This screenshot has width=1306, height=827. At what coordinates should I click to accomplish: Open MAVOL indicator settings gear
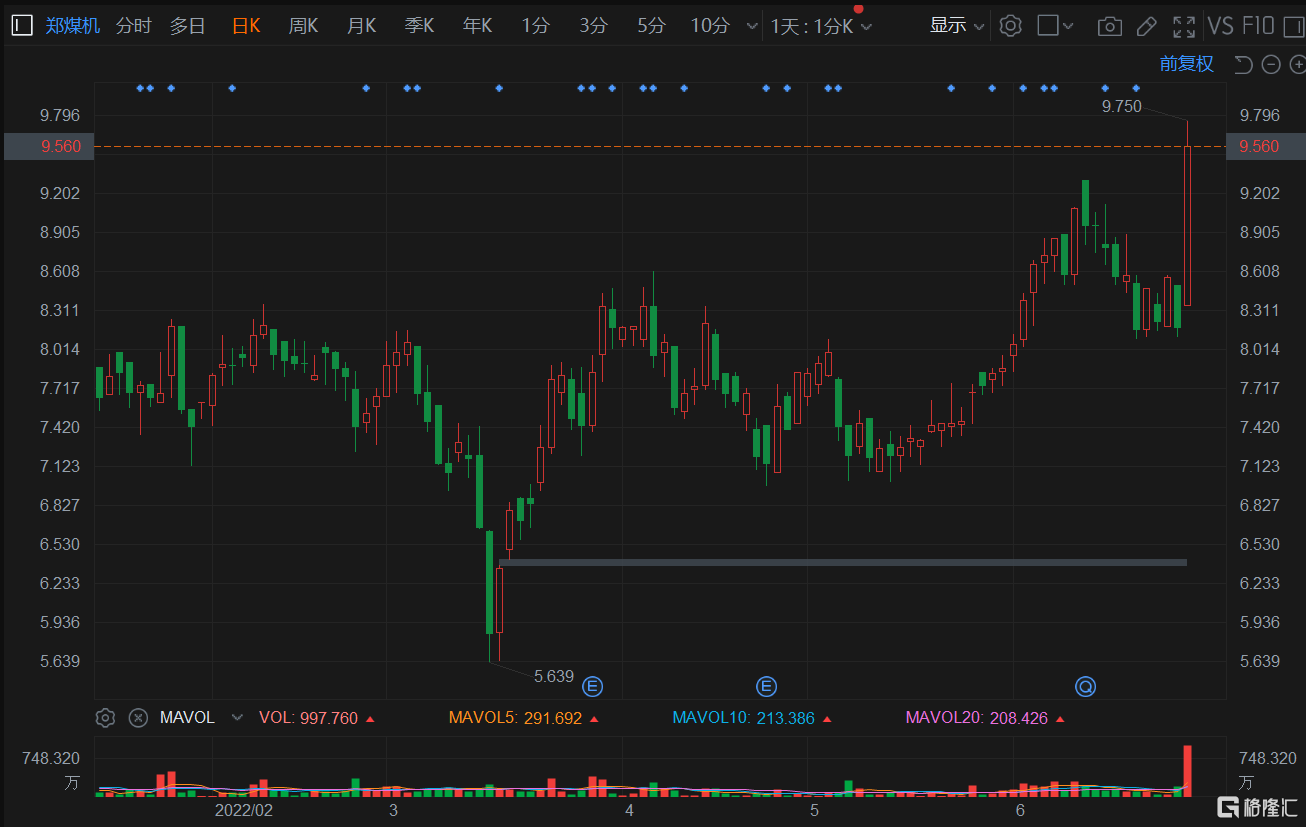(106, 717)
